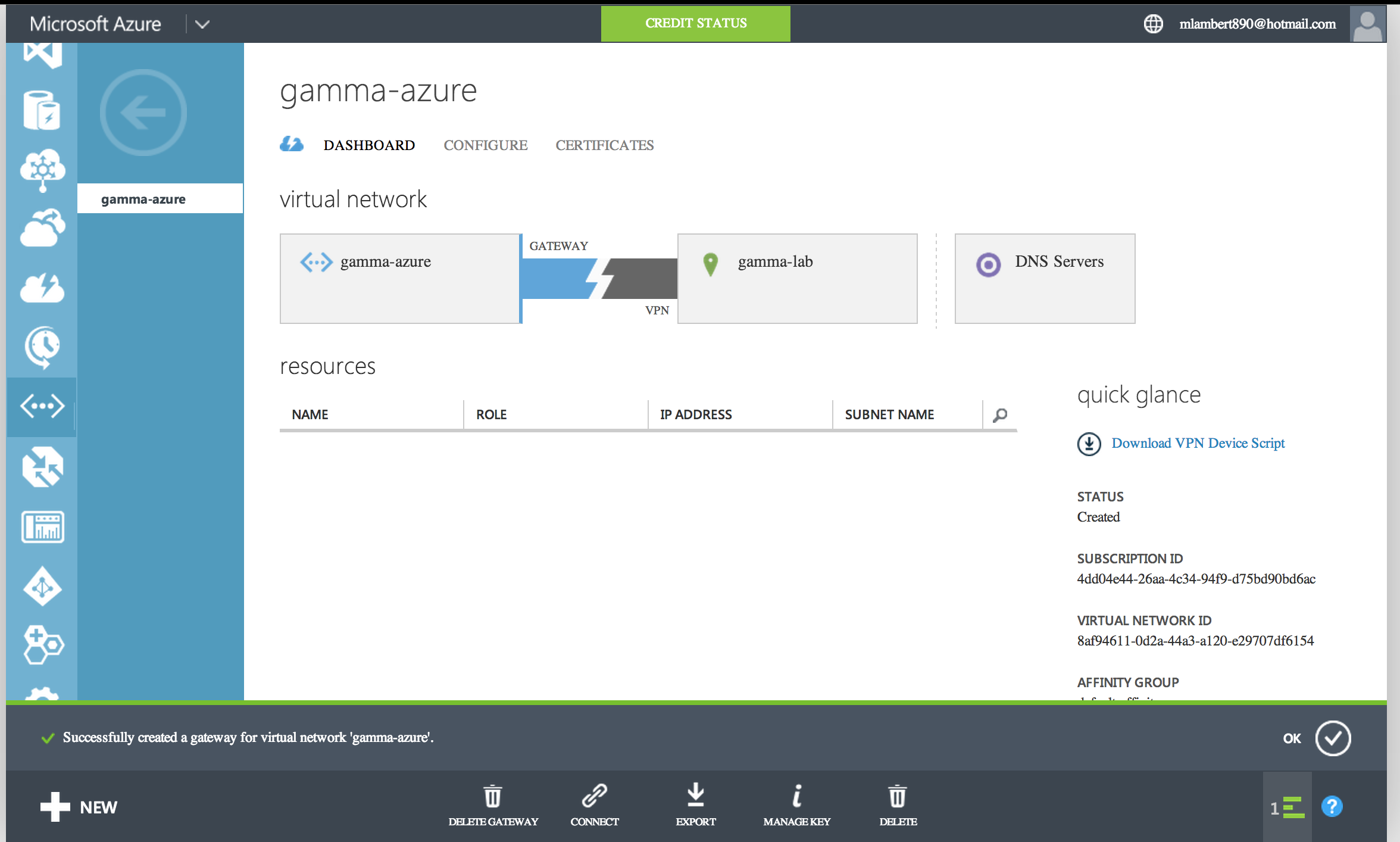Viewport: 1400px width, 842px height.
Task: Dismiss notification with OK checkmark
Action: [x=1333, y=738]
